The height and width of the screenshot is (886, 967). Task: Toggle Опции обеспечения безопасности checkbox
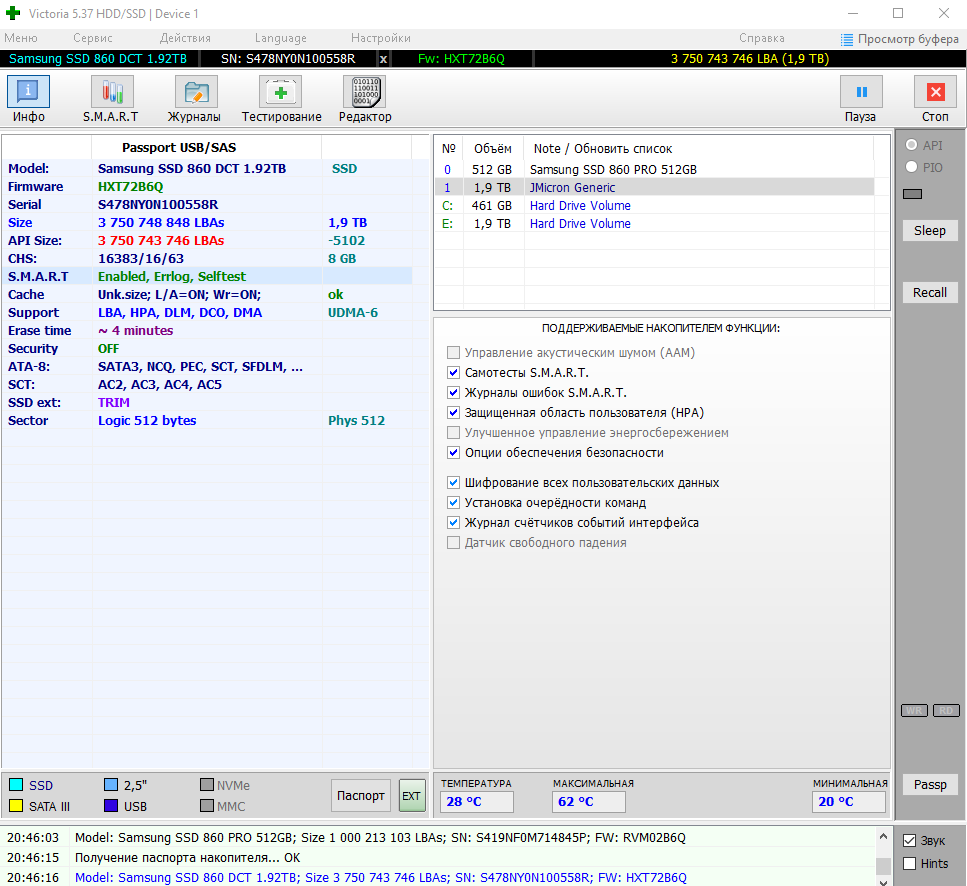[453, 453]
